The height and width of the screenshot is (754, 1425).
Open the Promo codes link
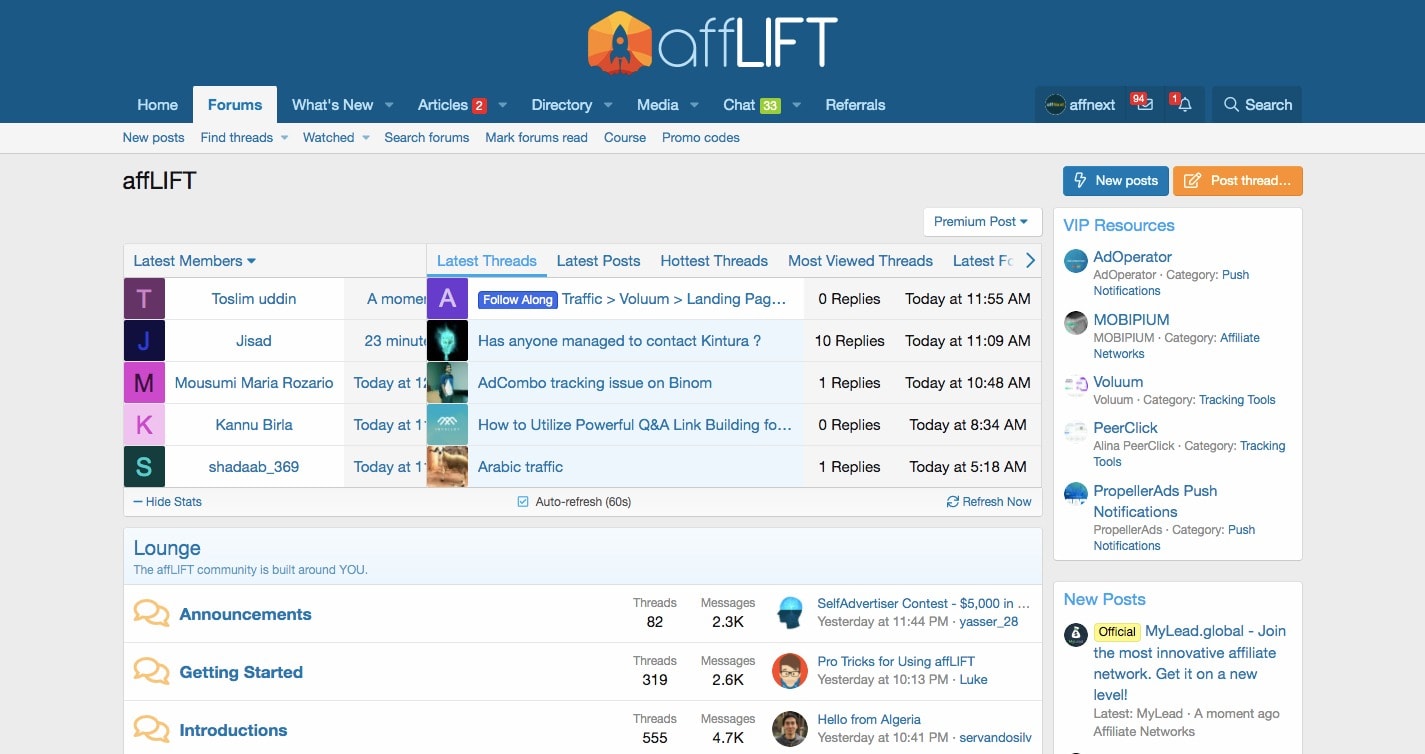pos(701,137)
